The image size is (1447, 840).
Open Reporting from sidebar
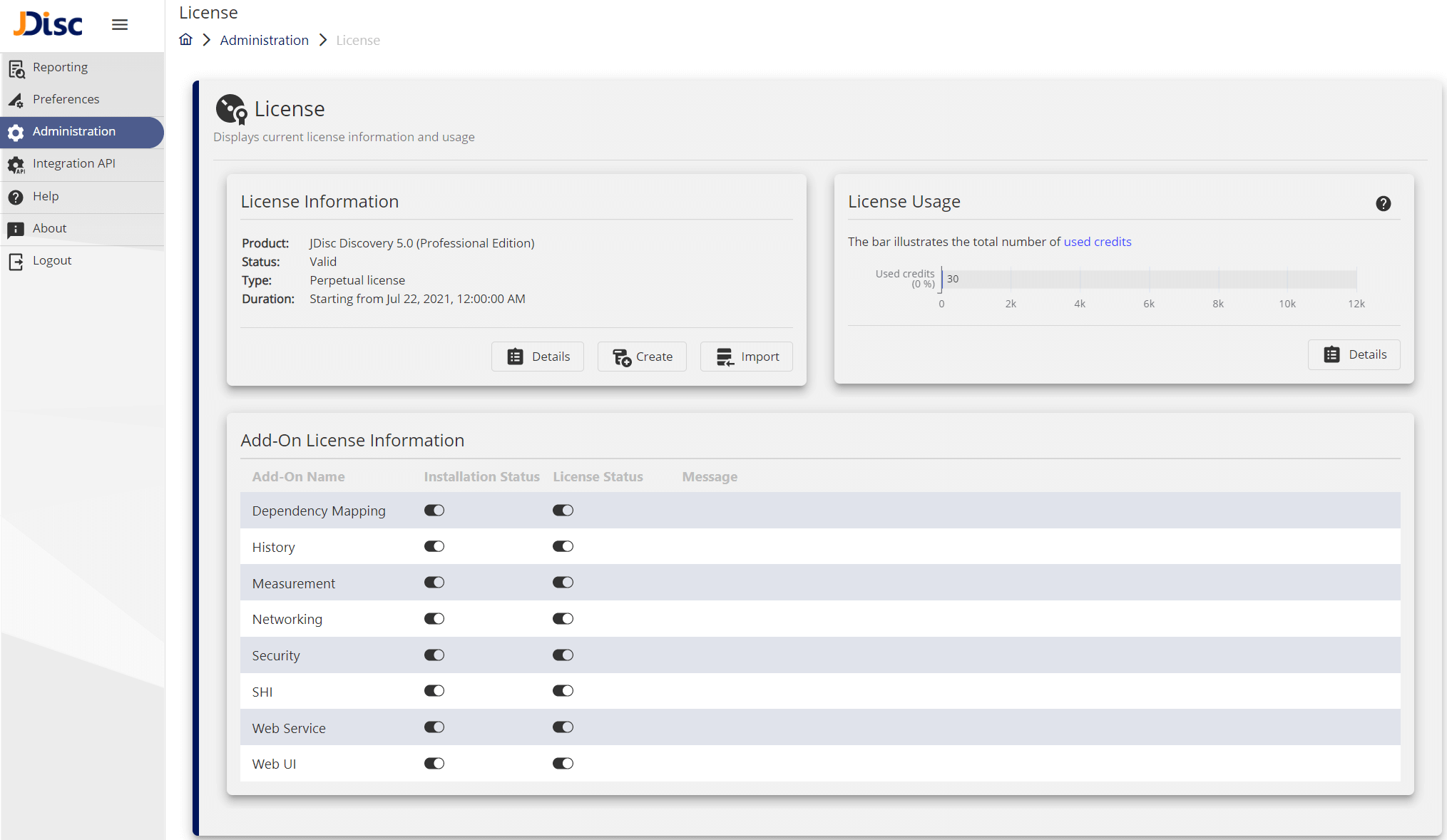(60, 67)
